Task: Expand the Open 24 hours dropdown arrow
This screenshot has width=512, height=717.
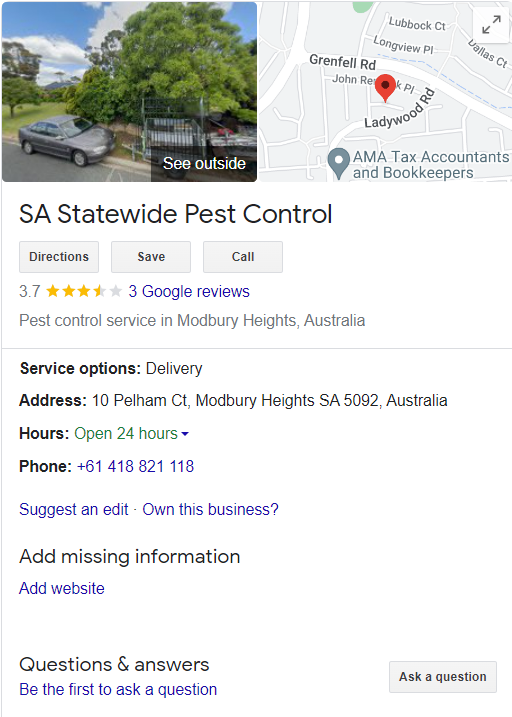Action: (185, 434)
